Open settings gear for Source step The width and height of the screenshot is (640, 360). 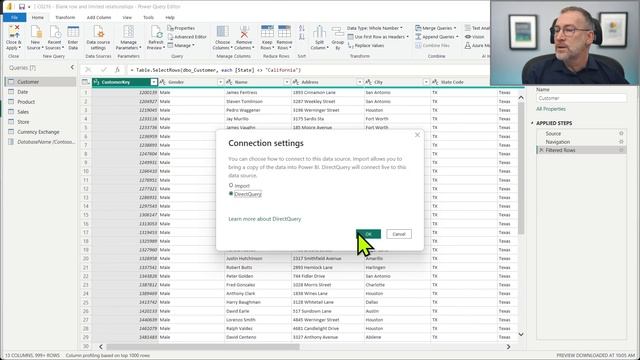coord(621,133)
